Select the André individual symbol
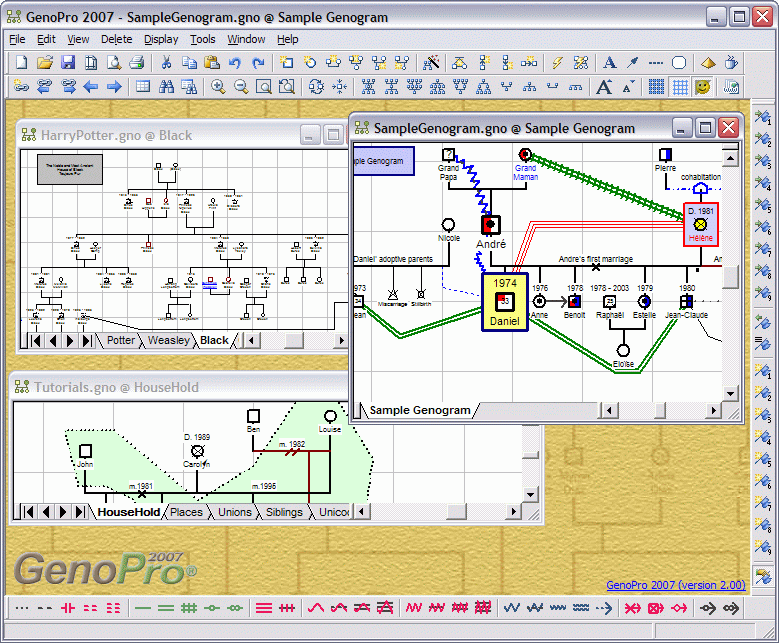The width and height of the screenshot is (779, 643). tap(491, 225)
